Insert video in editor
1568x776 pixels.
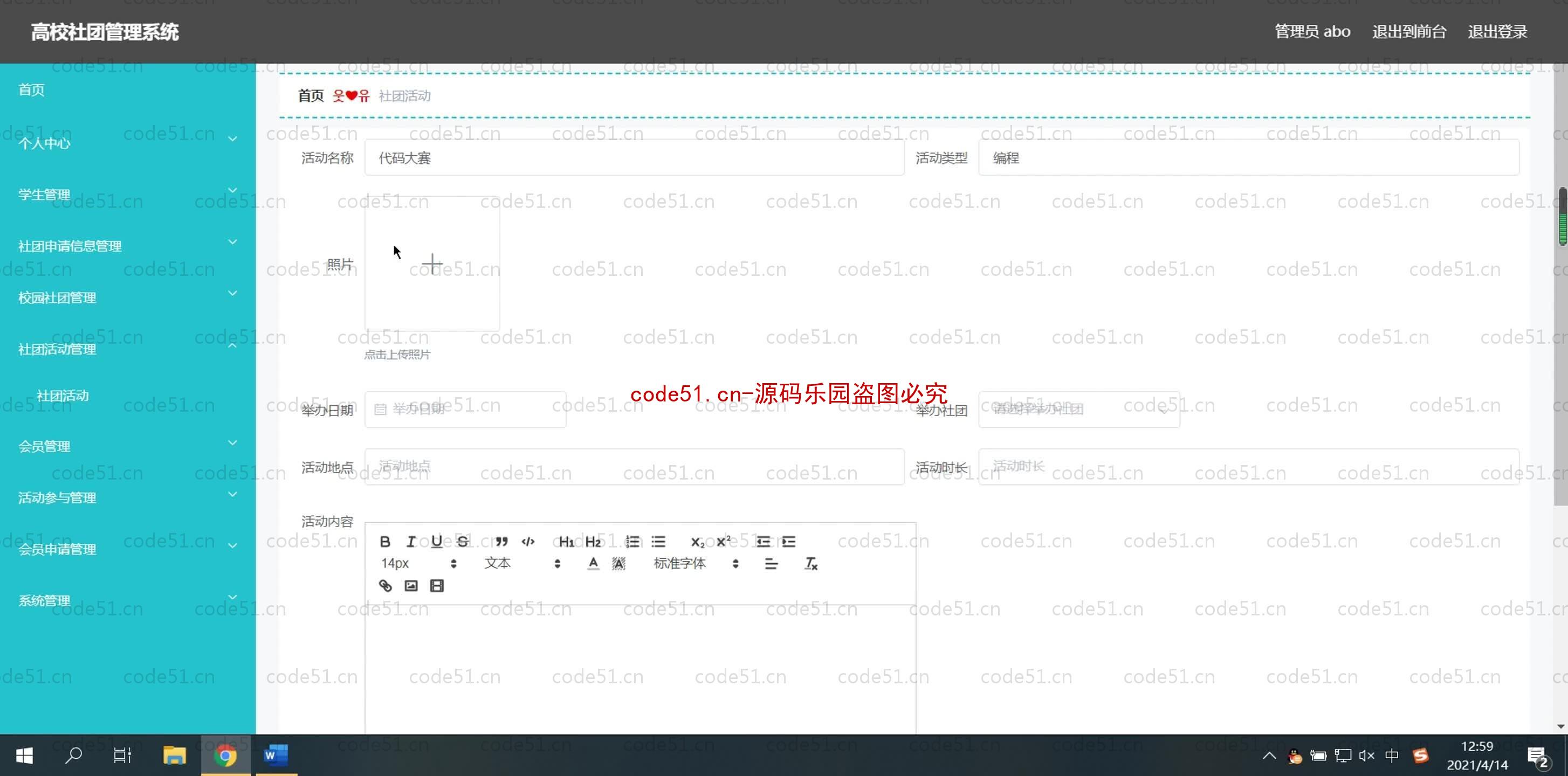[x=436, y=586]
